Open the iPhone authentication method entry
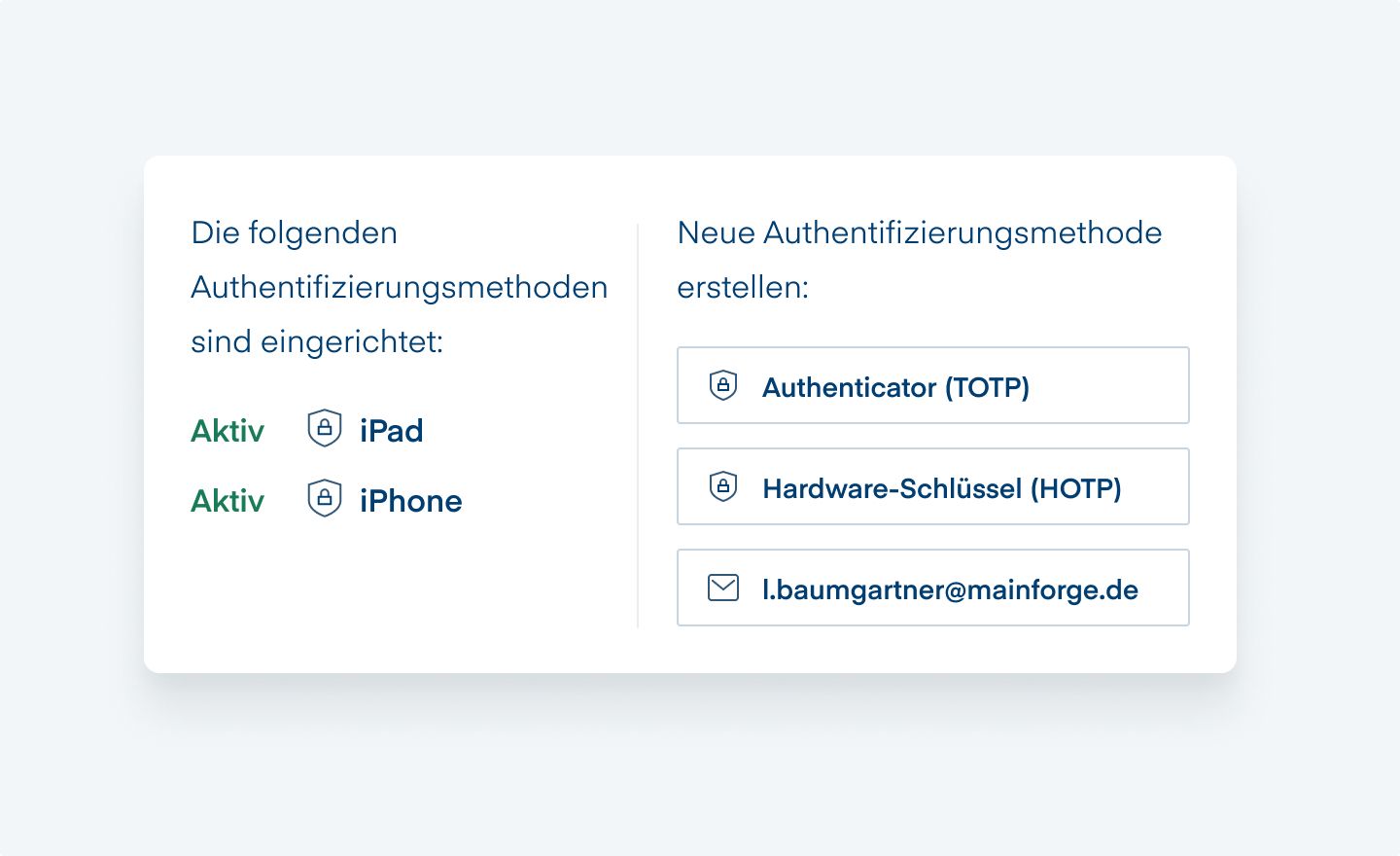Image resolution: width=1400 pixels, height=856 pixels. [x=411, y=500]
